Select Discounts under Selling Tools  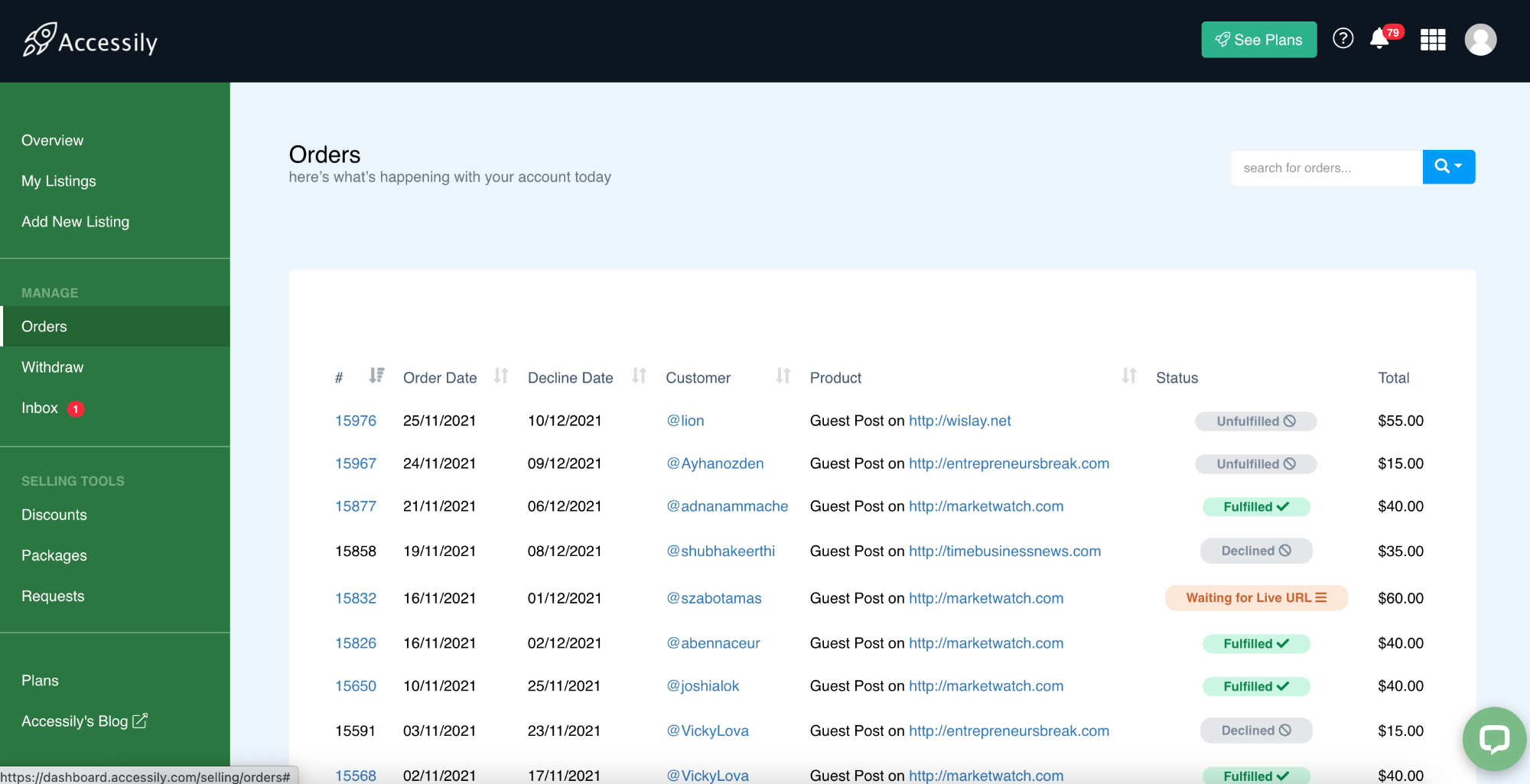(54, 515)
